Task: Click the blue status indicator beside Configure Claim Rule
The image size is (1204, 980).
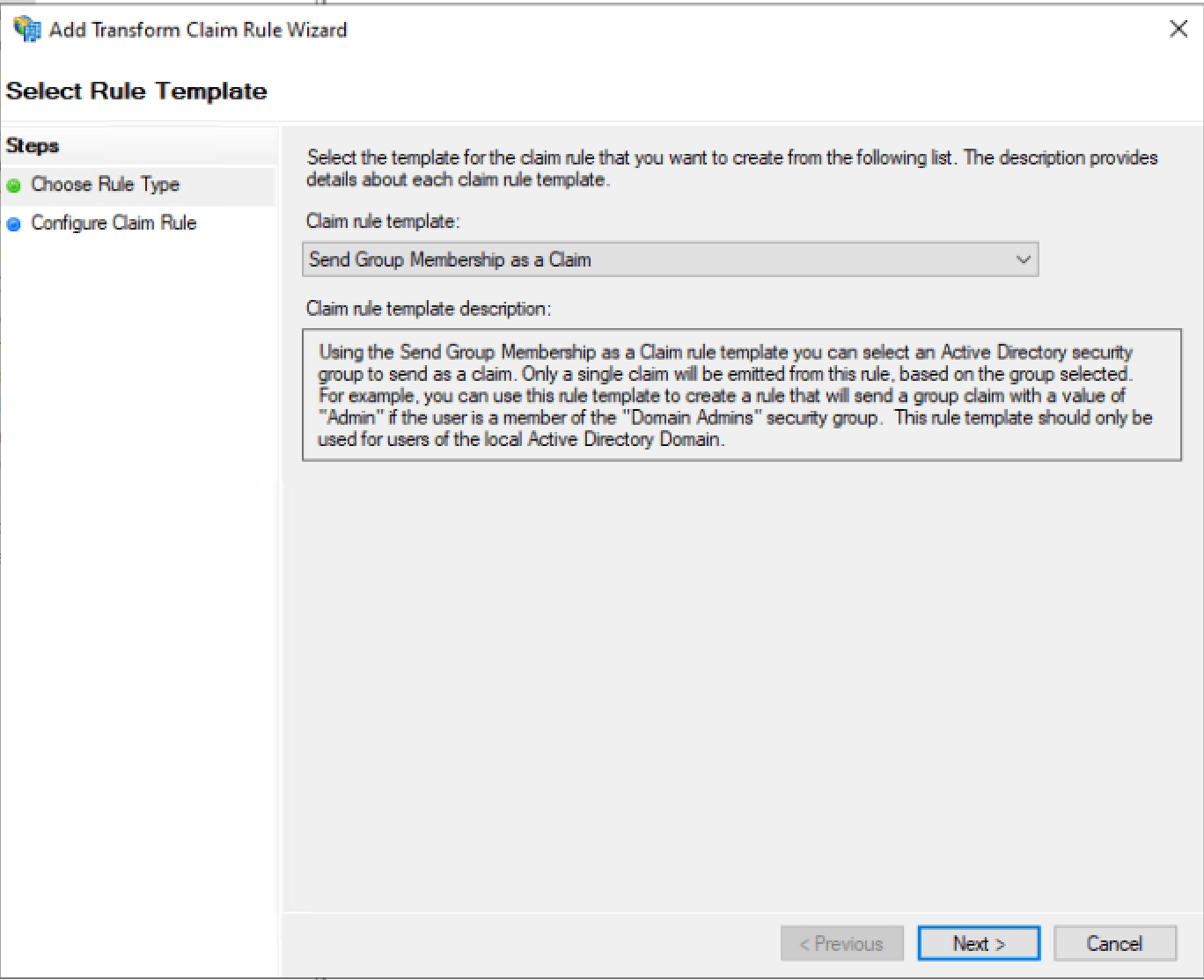Action: tap(14, 223)
